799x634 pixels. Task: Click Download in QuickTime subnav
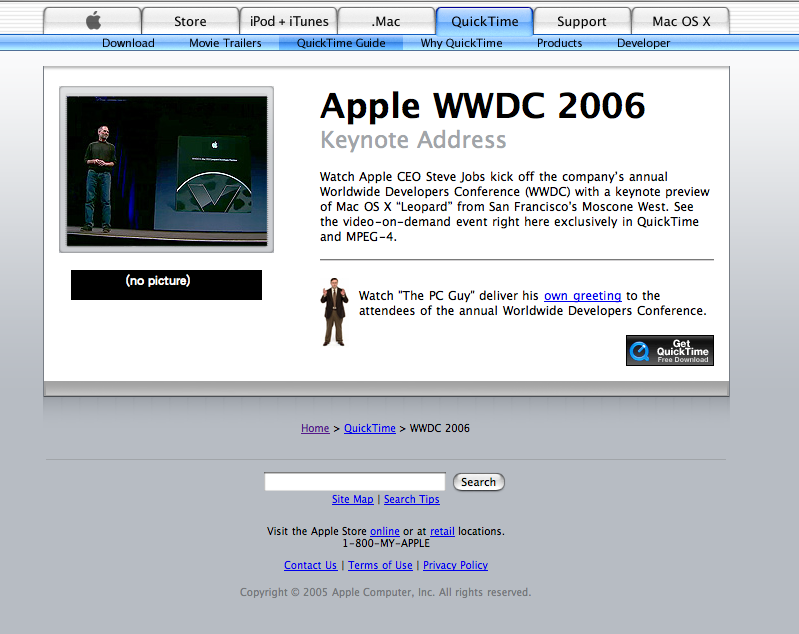click(x=128, y=43)
